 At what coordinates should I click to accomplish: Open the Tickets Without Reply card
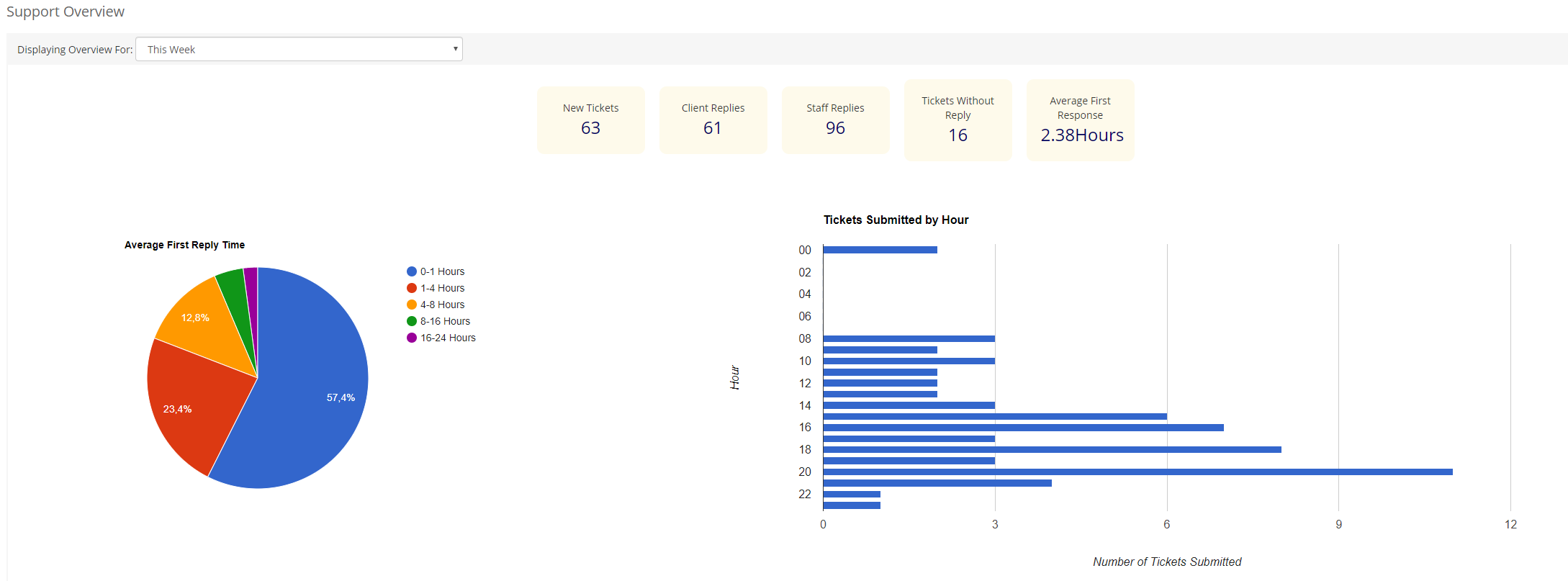(x=958, y=120)
